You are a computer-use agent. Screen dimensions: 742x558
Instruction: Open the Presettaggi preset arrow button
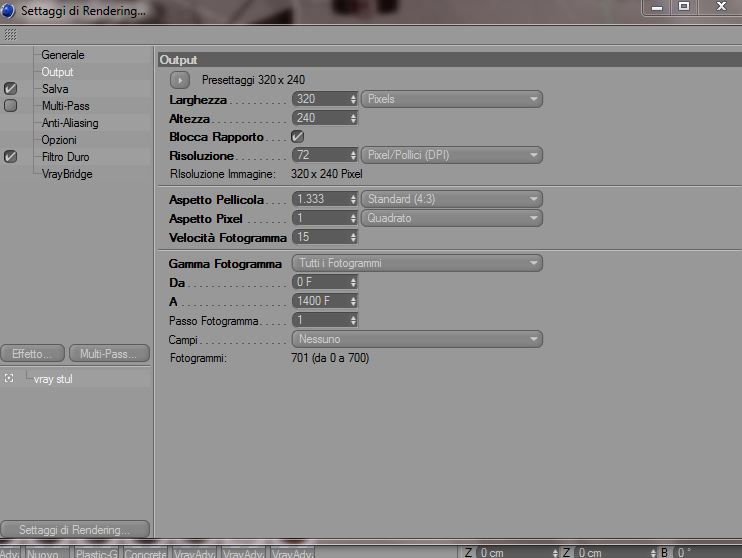pyautogui.click(x=180, y=80)
